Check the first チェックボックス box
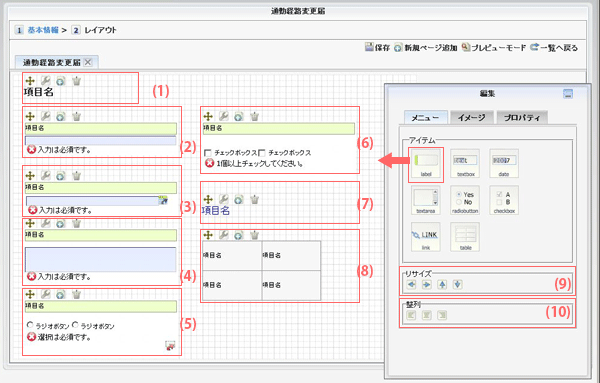Image resolution: width=600 pixels, height=383 pixels. tap(208, 153)
